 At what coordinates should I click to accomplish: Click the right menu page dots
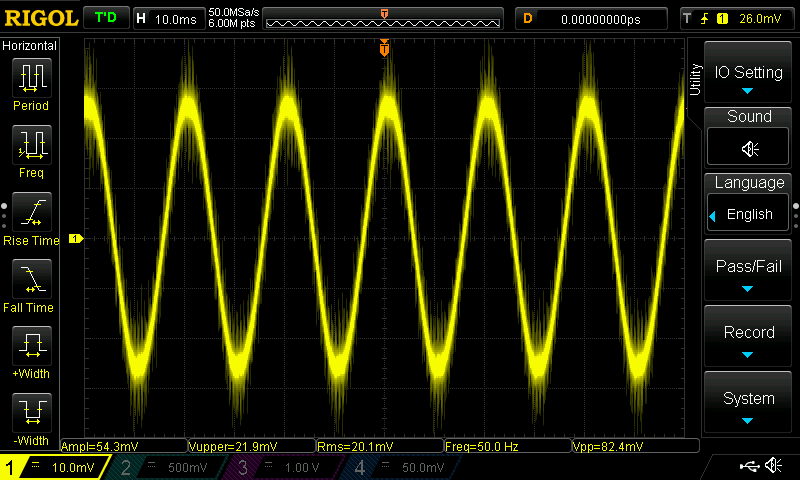796,215
